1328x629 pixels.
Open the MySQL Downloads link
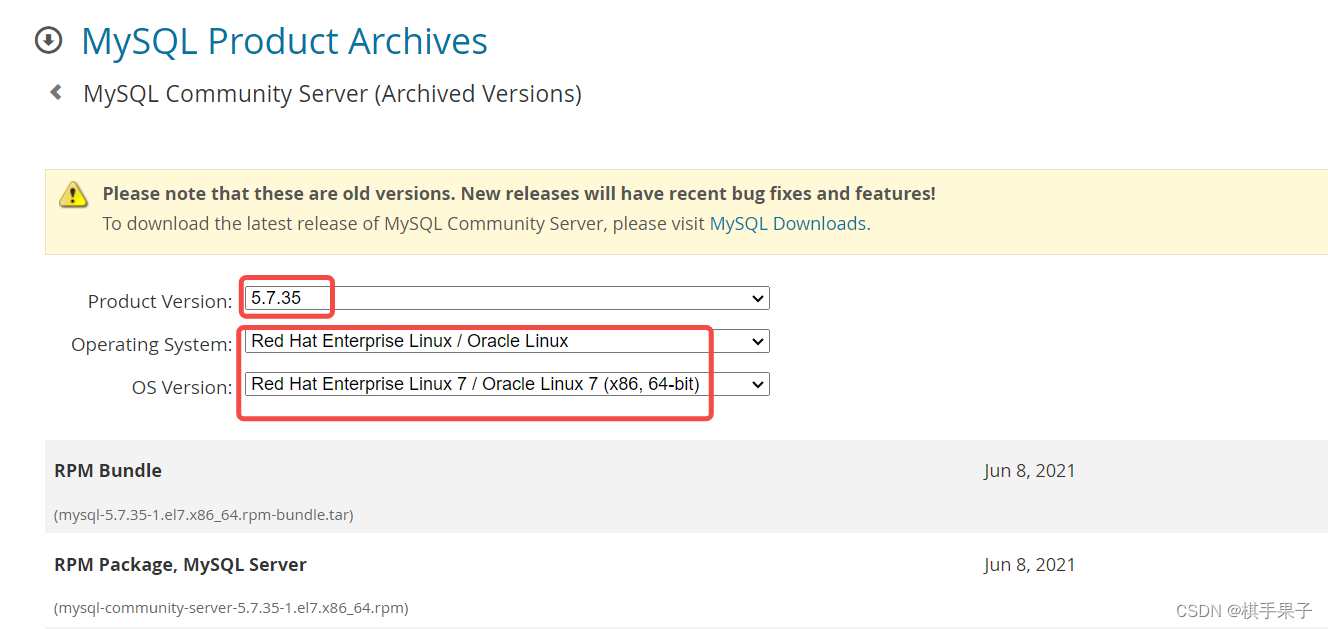[x=788, y=223]
